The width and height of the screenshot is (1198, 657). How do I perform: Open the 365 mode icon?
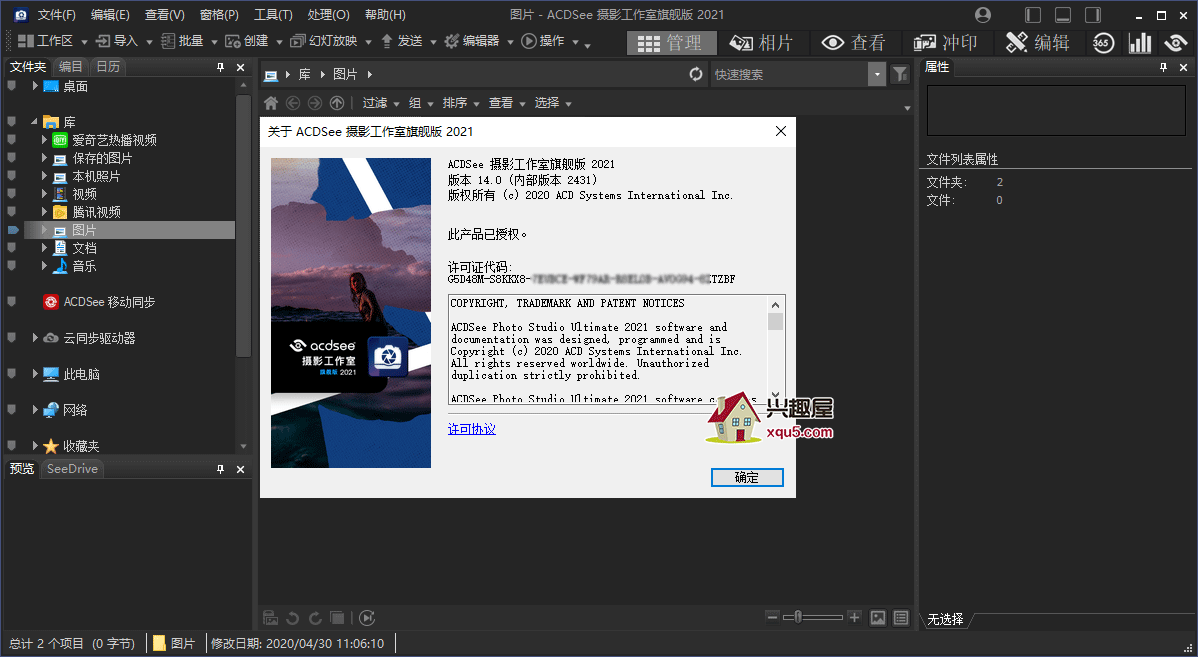[x=1102, y=43]
